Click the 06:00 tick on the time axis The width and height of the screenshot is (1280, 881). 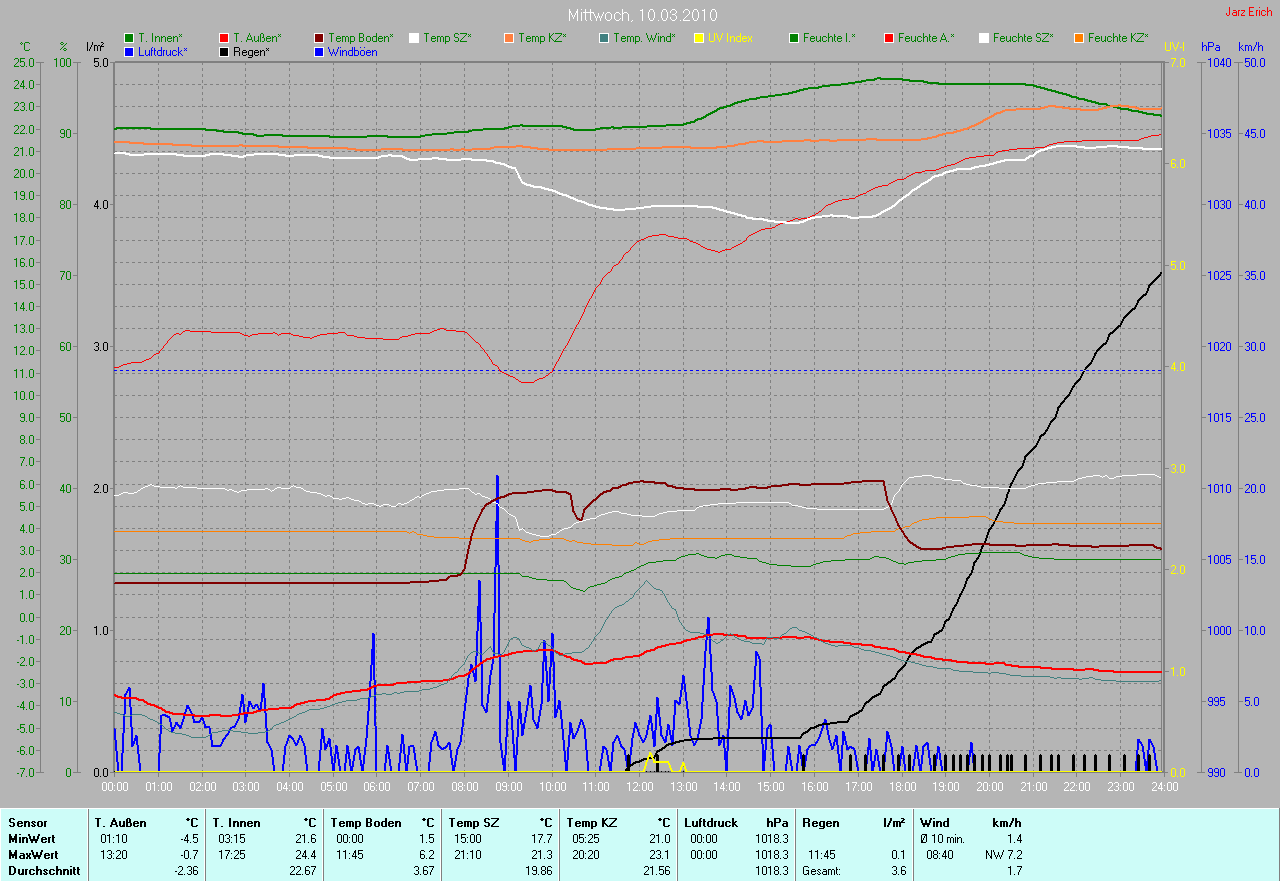377,787
